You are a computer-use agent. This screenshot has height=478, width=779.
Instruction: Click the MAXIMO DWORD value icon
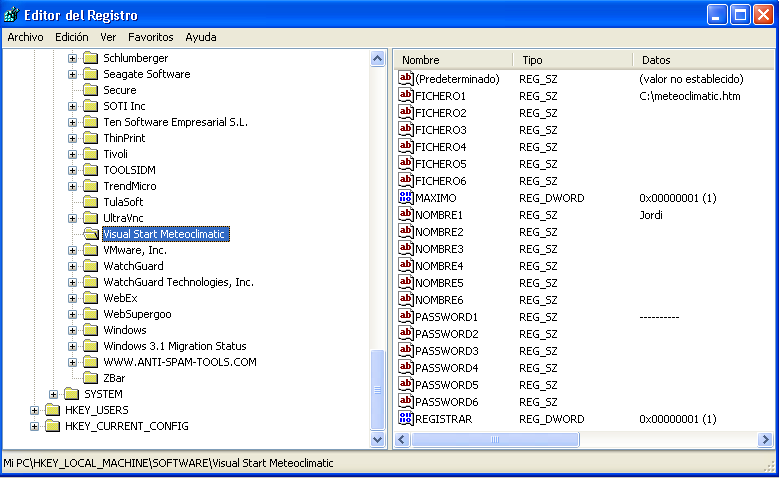click(406, 198)
